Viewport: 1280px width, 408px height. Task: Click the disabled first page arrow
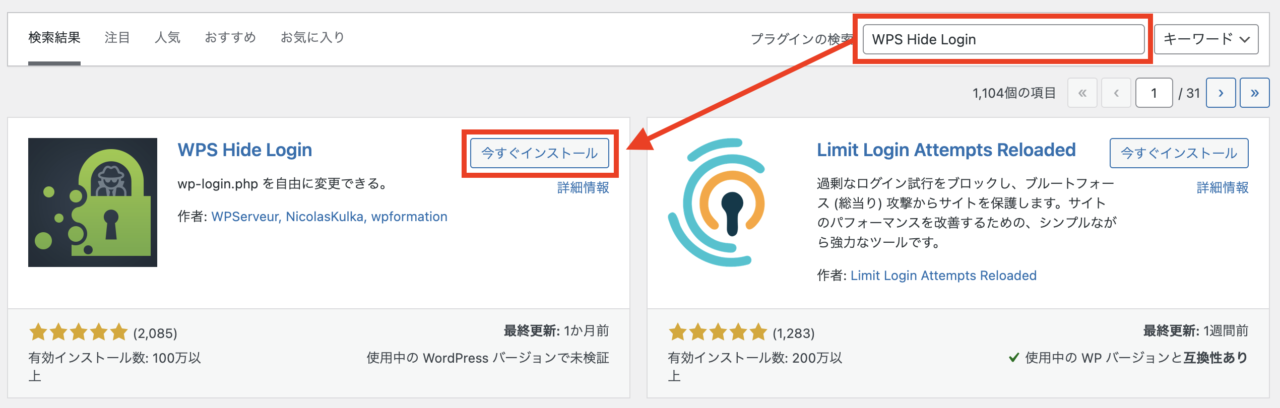point(1082,93)
